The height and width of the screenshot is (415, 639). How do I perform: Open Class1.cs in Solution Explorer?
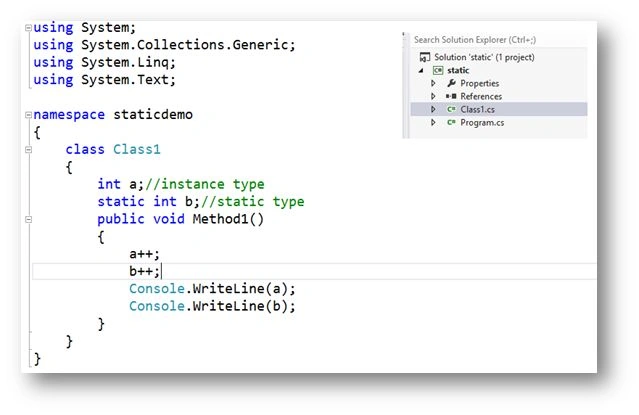click(x=477, y=109)
